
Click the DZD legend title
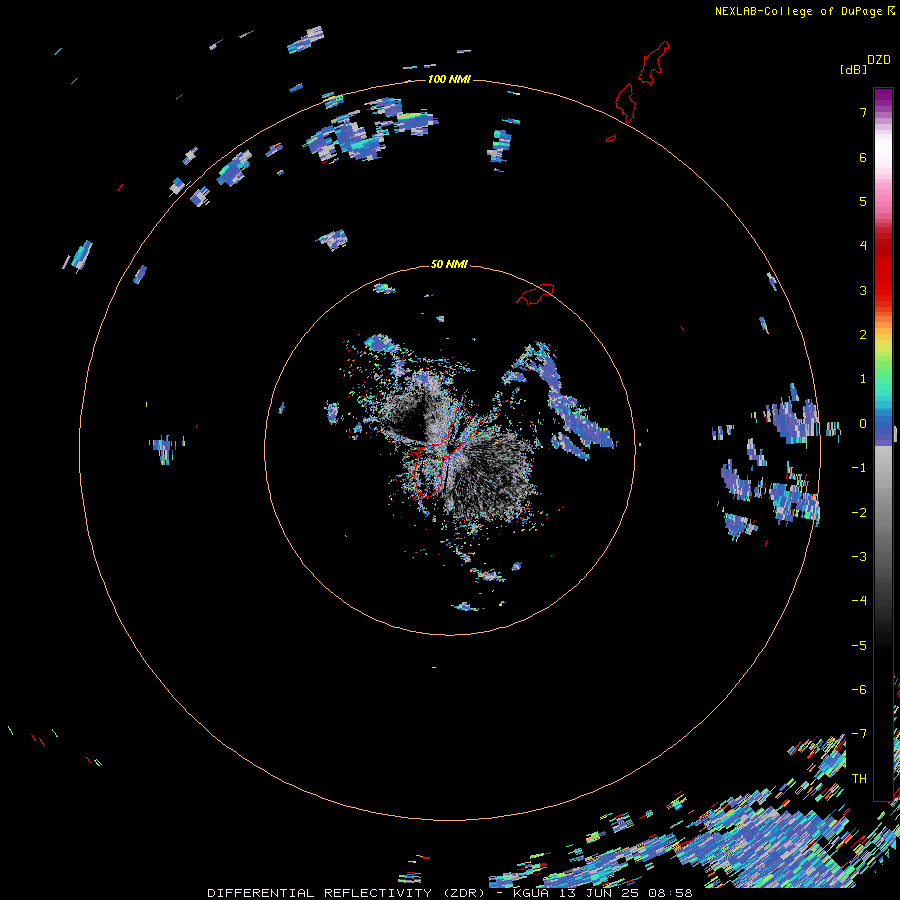point(879,60)
